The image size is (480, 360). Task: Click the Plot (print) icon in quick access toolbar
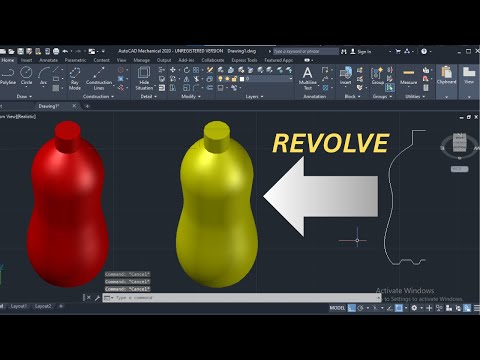(56, 51)
